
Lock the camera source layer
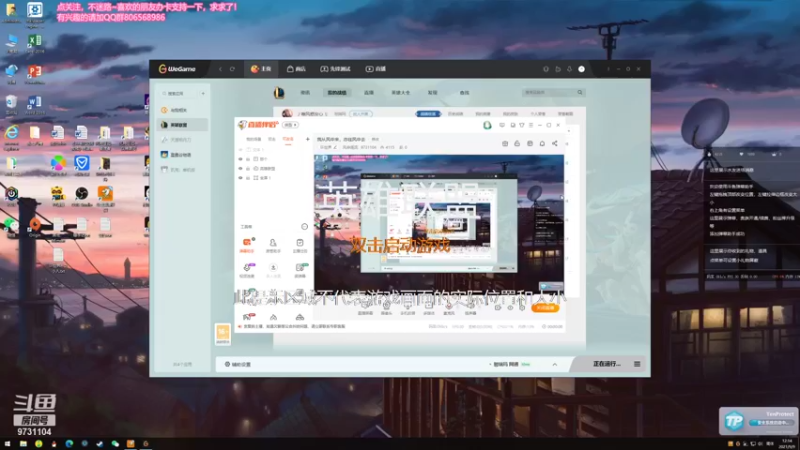click(x=248, y=168)
